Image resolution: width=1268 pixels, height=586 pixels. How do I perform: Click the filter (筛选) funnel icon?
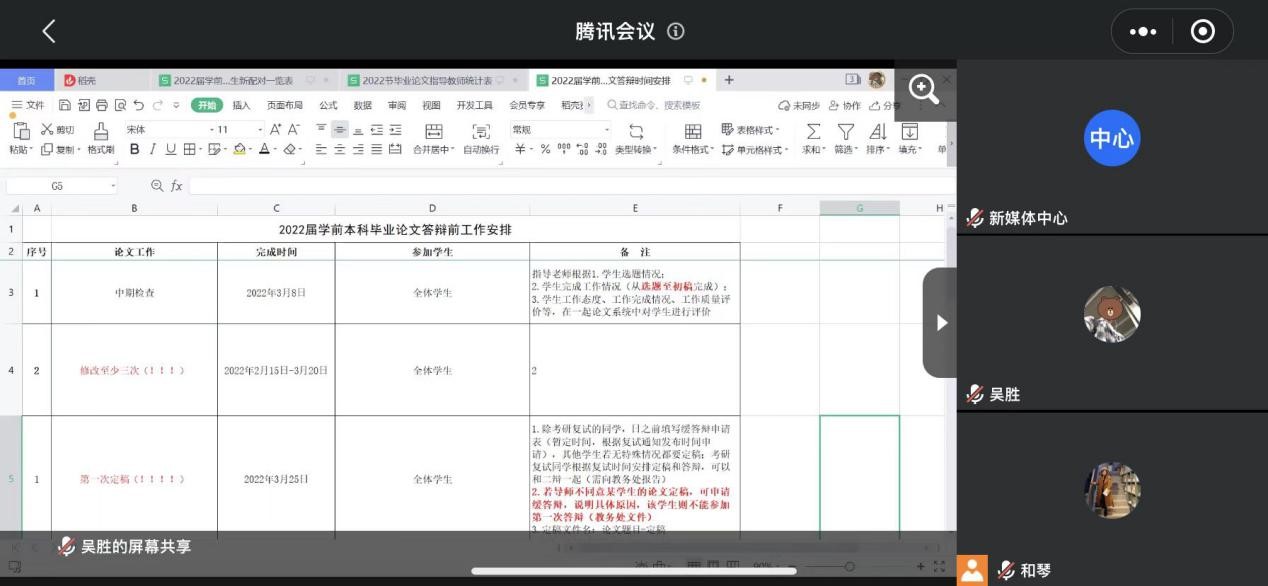(x=846, y=131)
